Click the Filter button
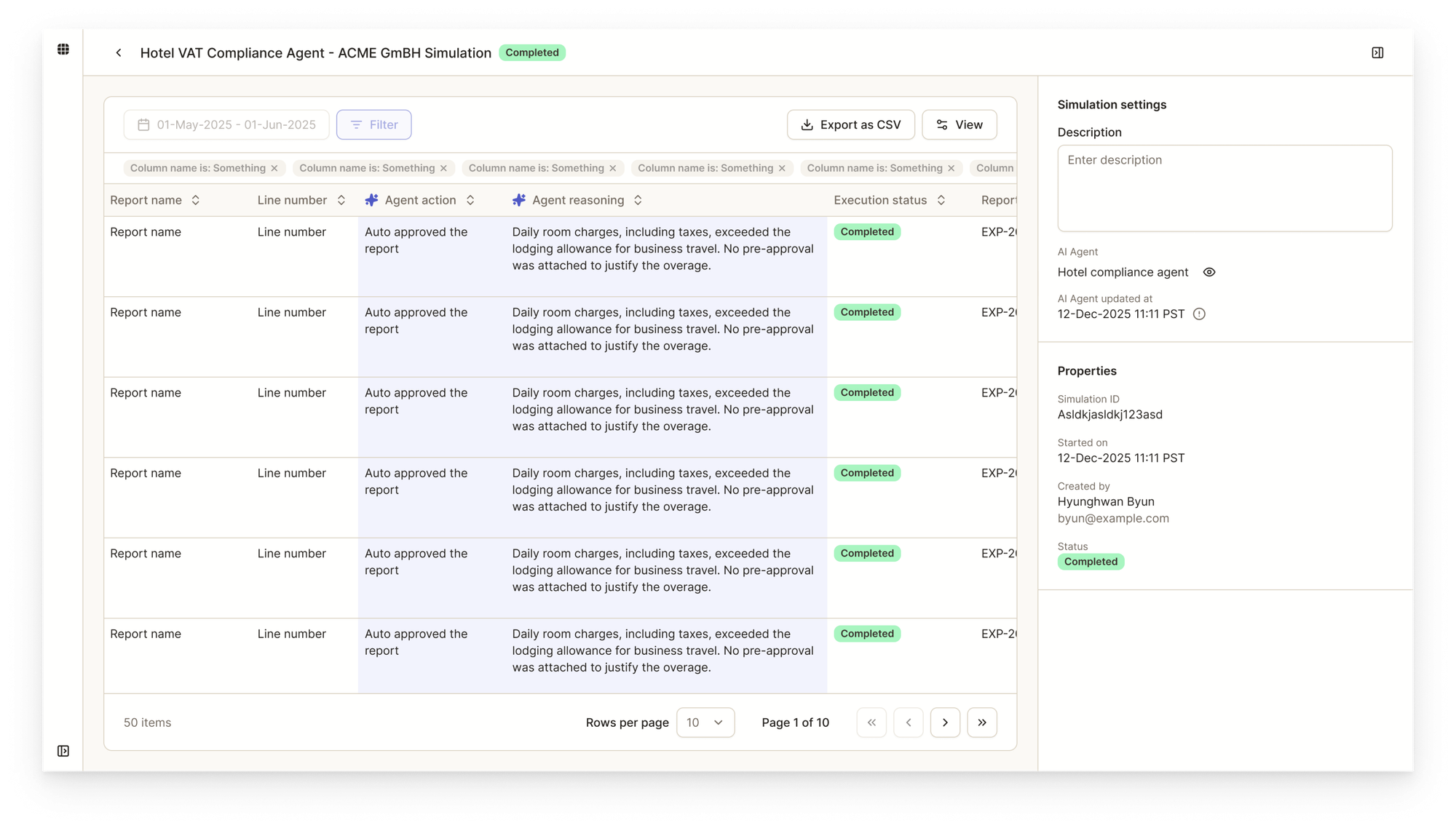Viewport: 1456px width, 828px height. click(373, 125)
